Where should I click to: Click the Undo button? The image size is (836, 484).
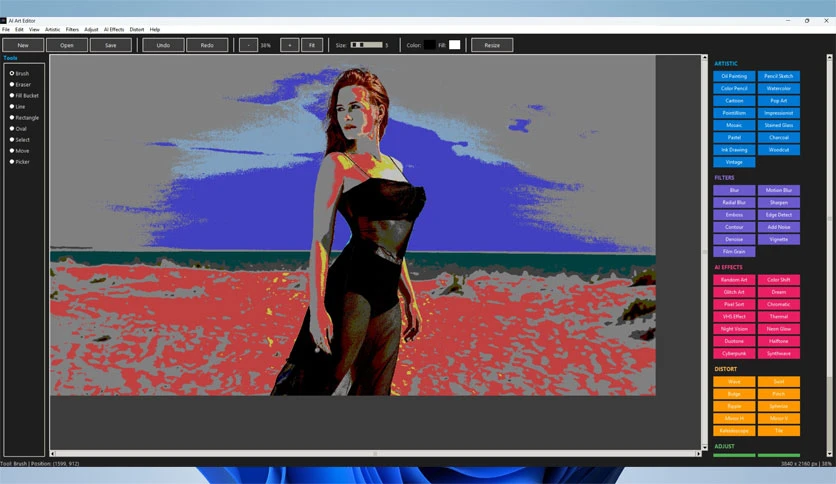click(163, 45)
